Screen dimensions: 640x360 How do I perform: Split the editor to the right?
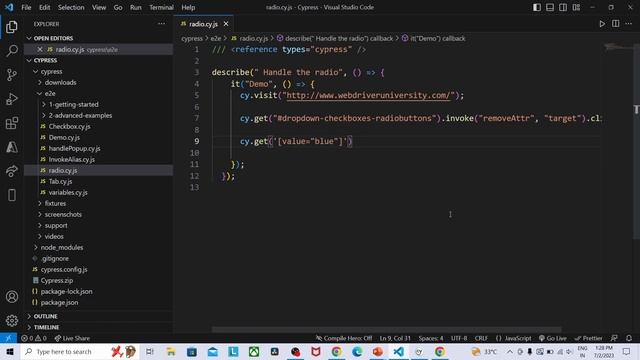tap(616, 24)
